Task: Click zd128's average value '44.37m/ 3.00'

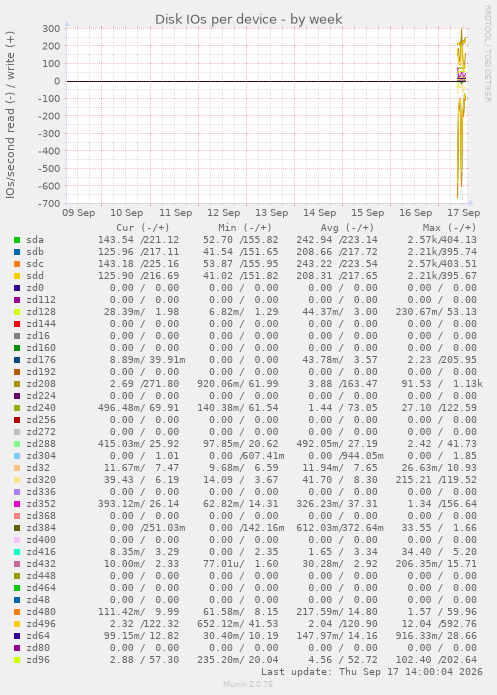Action: (x=340, y=312)
